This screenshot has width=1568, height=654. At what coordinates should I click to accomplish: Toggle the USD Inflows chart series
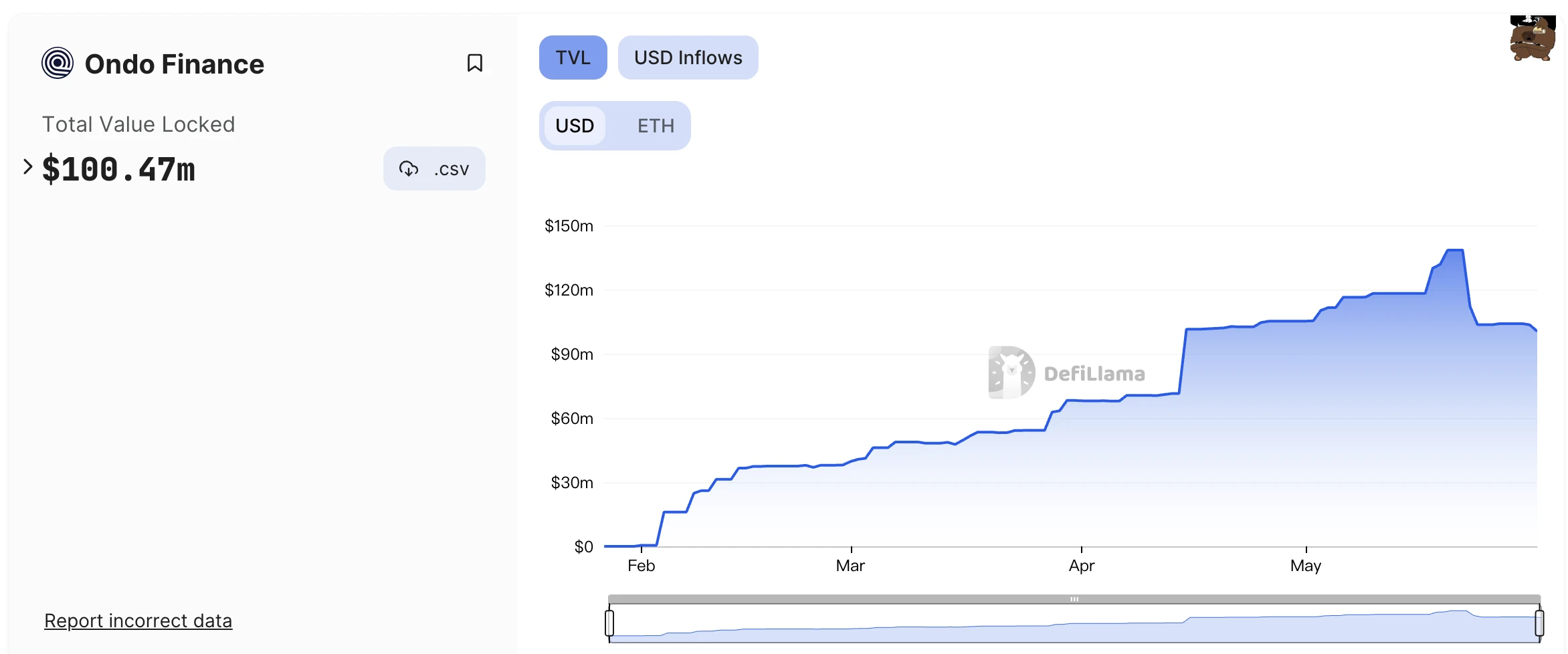pyautogui.click(x=688, y=58)
